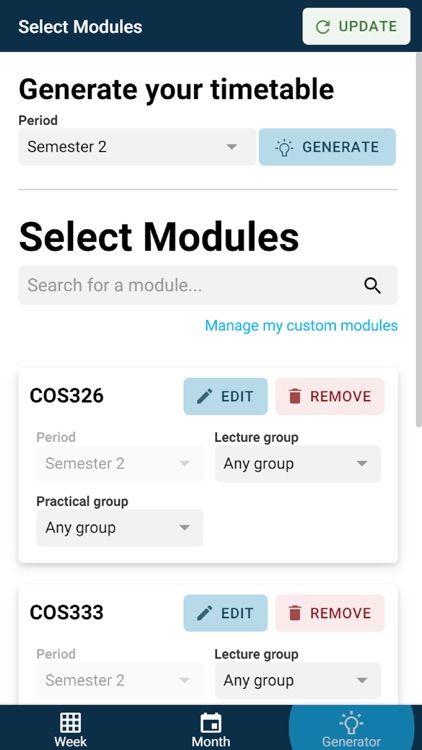Viewport: 422px width, 750px height.
Task: Click the REMOVE button for COS333
Action: 330,613
